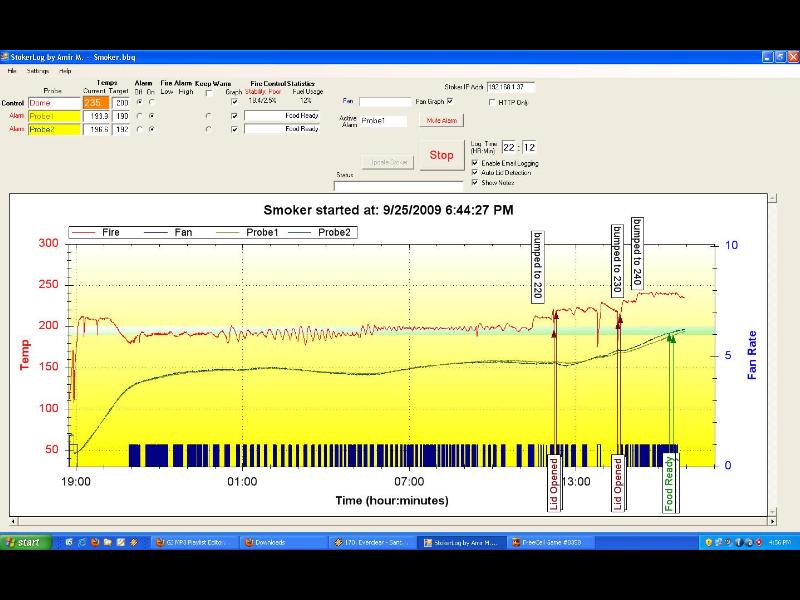Disable the Enable Email Logging checkbox
The width and height of the screenshot is (800, 600).
pyautogui.click(x=475, y=163)
